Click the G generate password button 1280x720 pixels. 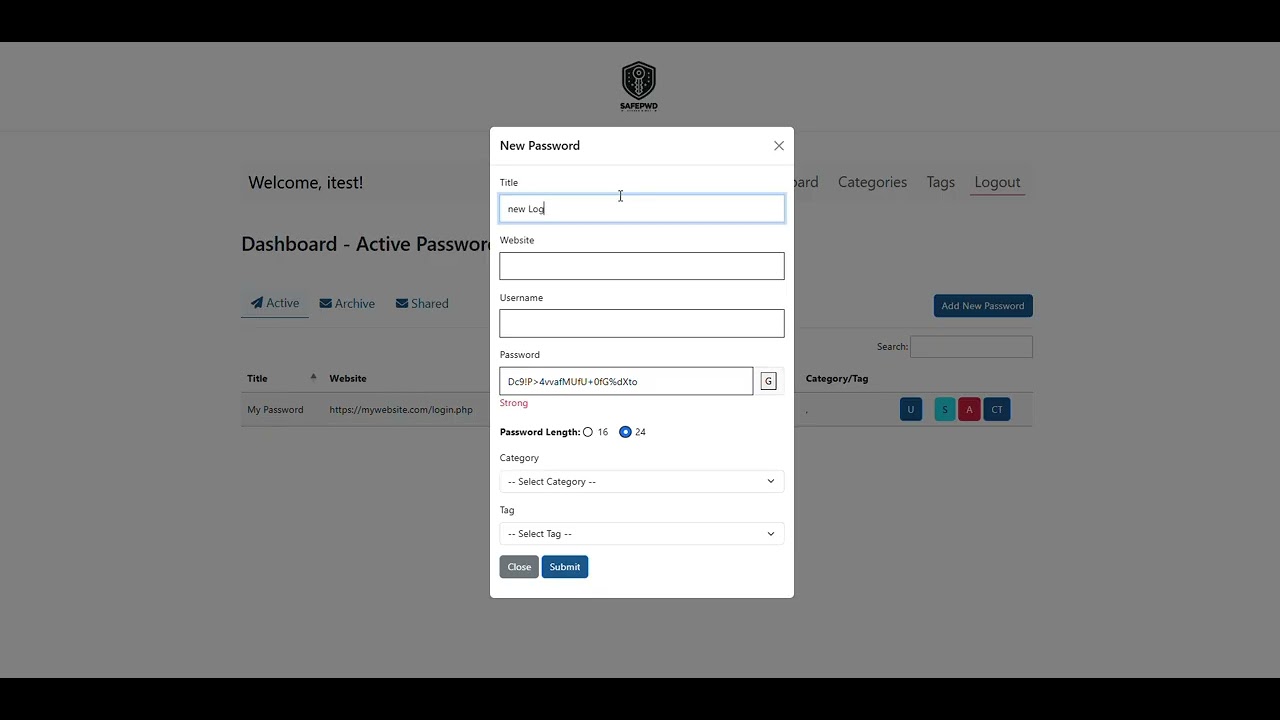(768, 381)
